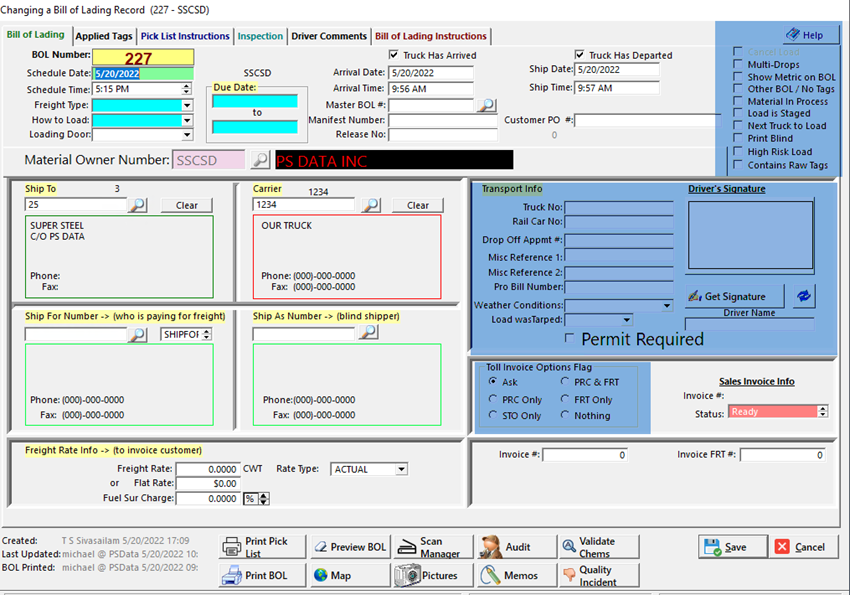The height and width of the screenshot is (595, 850).
Task: Uncheck the Truck Has Arrived checkbox
Action: coord(394,56)
